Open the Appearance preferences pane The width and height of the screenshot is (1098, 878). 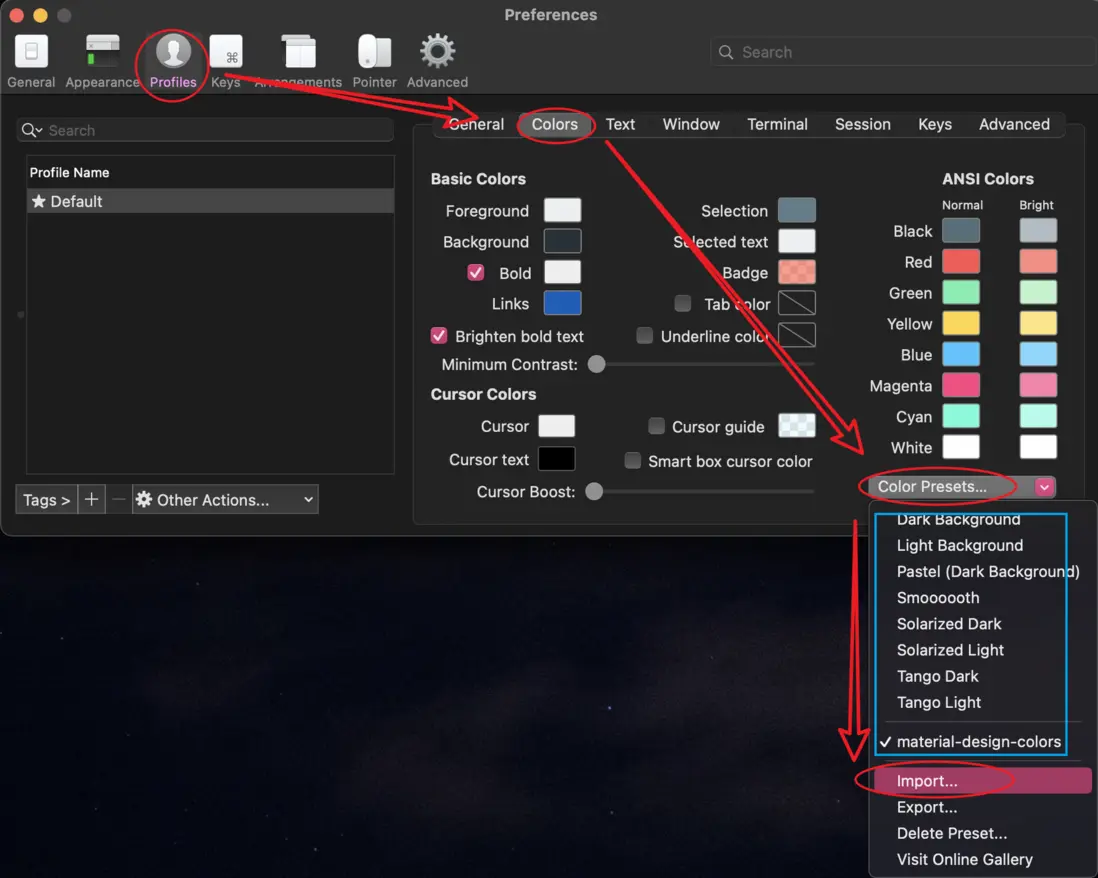click(102, 62)
